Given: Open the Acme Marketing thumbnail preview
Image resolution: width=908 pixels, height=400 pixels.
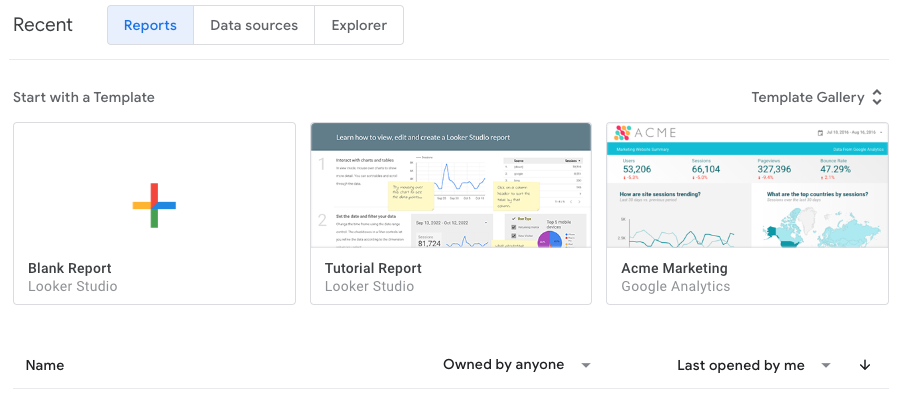Looking at the screenshot, I should (748, 185).
